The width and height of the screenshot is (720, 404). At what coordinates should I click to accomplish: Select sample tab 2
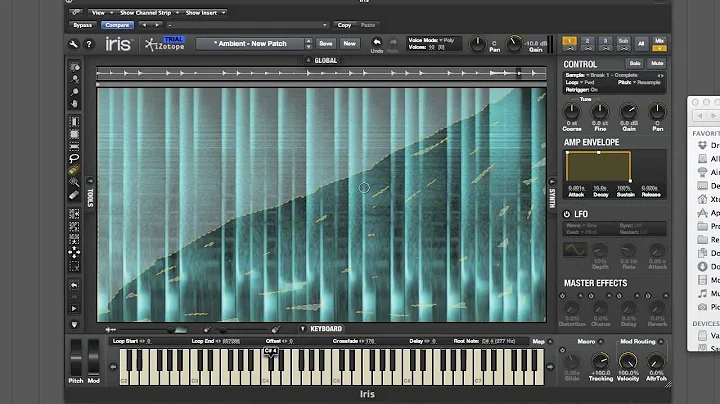pyautogui.click(x=587, y=41)
